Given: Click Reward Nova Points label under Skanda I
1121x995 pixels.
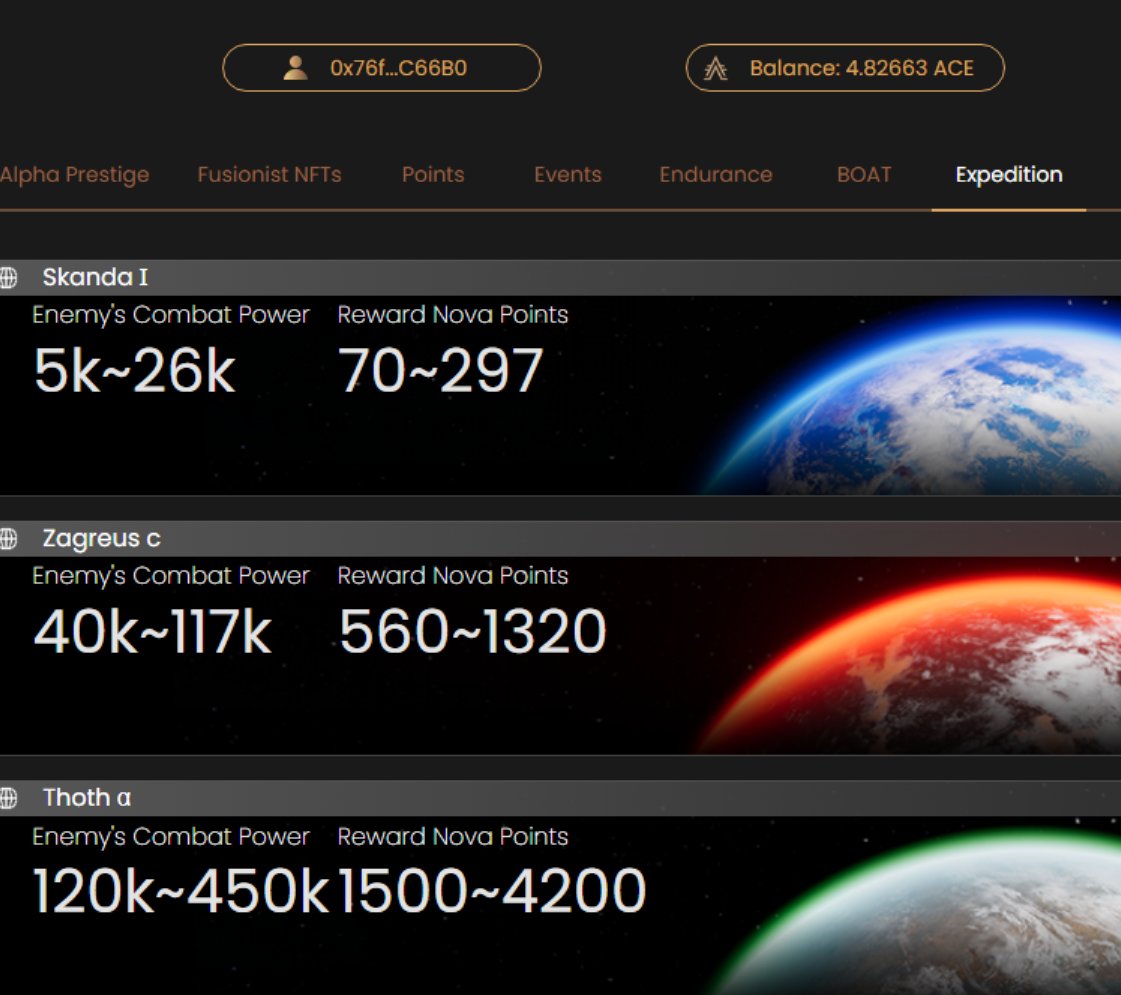Looking at the screenshot, I should click(x=453, y=315).
